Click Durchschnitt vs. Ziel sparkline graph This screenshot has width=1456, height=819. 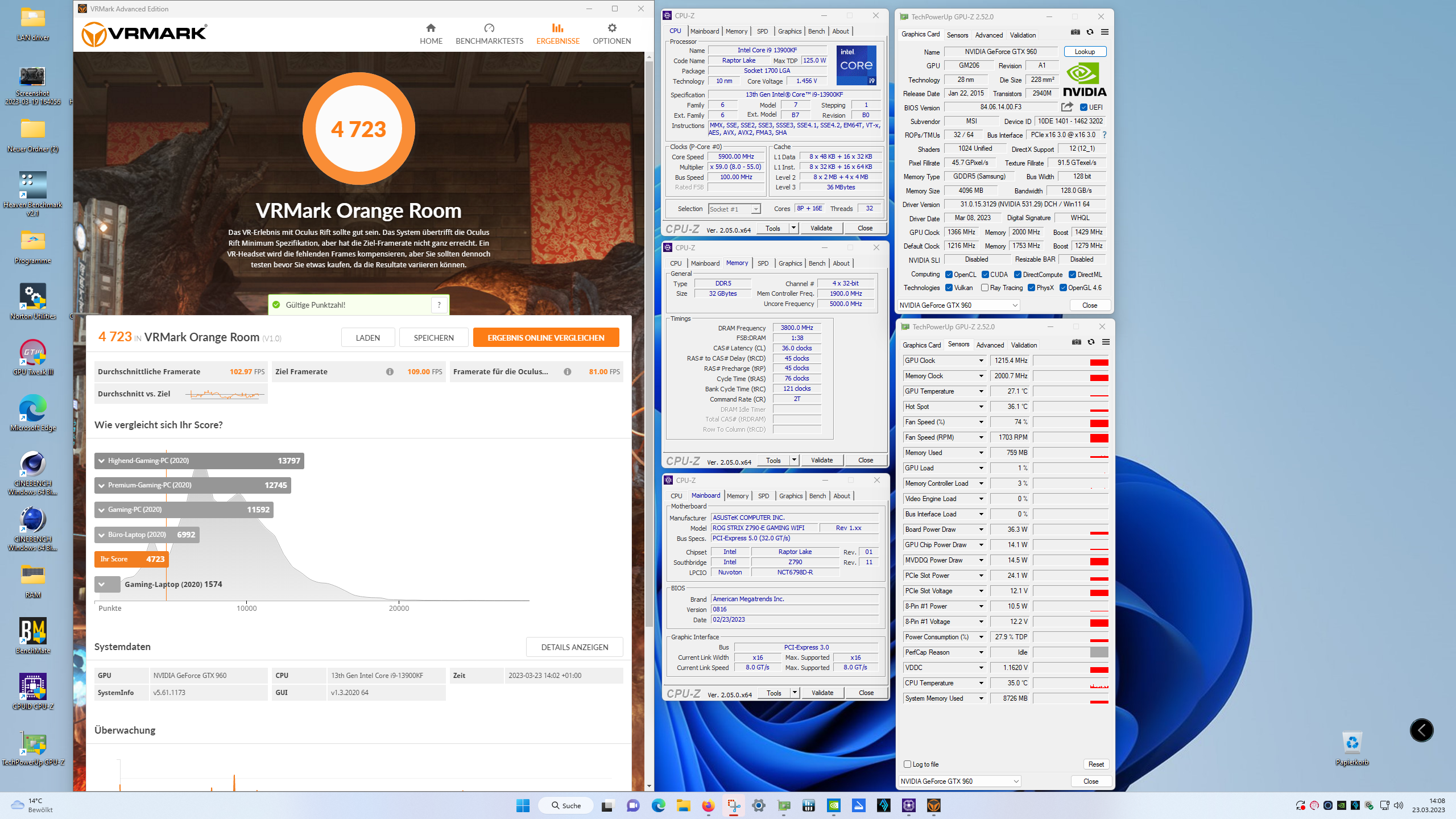225,394
